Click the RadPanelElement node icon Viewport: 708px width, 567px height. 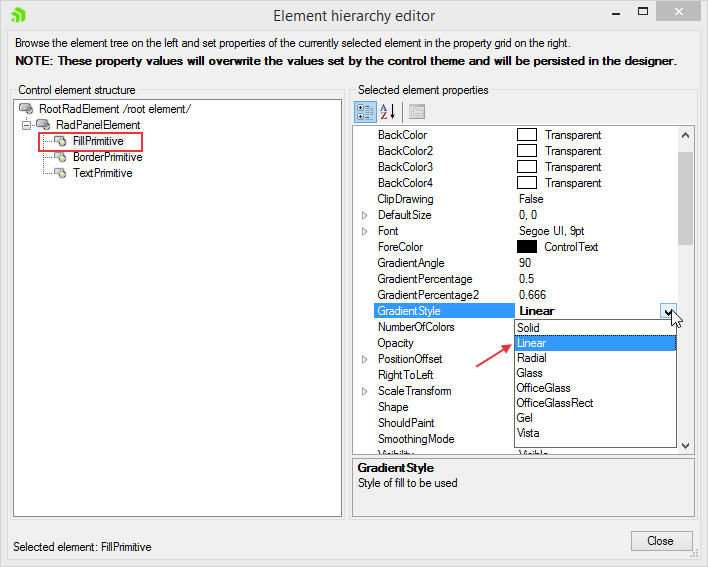(43, 125)
